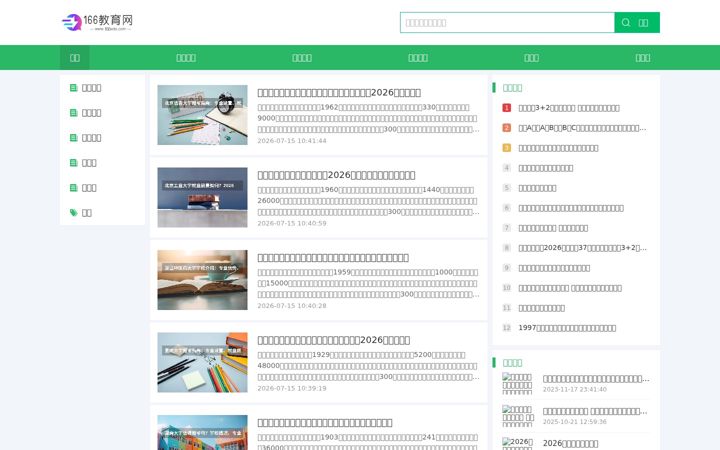Open thumbnail with open book and teacup

pos(202,280)
